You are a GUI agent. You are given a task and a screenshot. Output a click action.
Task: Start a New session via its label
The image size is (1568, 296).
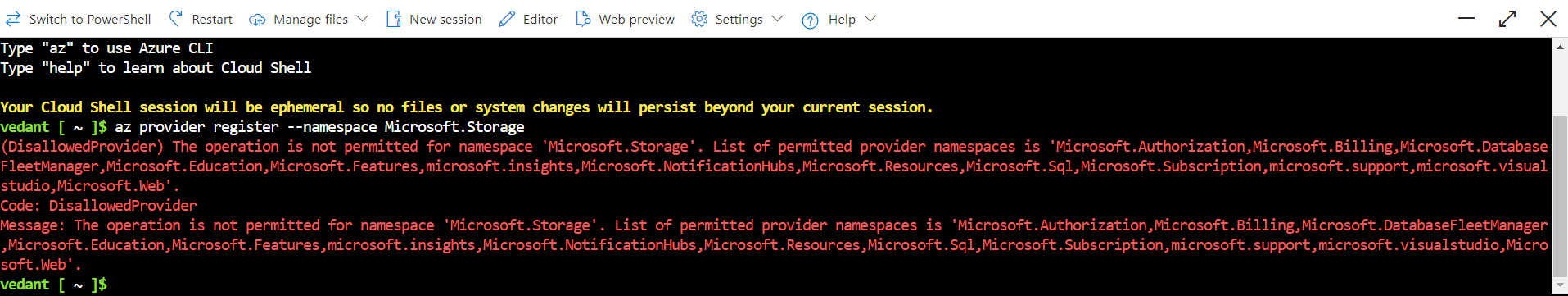coord(445,19)
